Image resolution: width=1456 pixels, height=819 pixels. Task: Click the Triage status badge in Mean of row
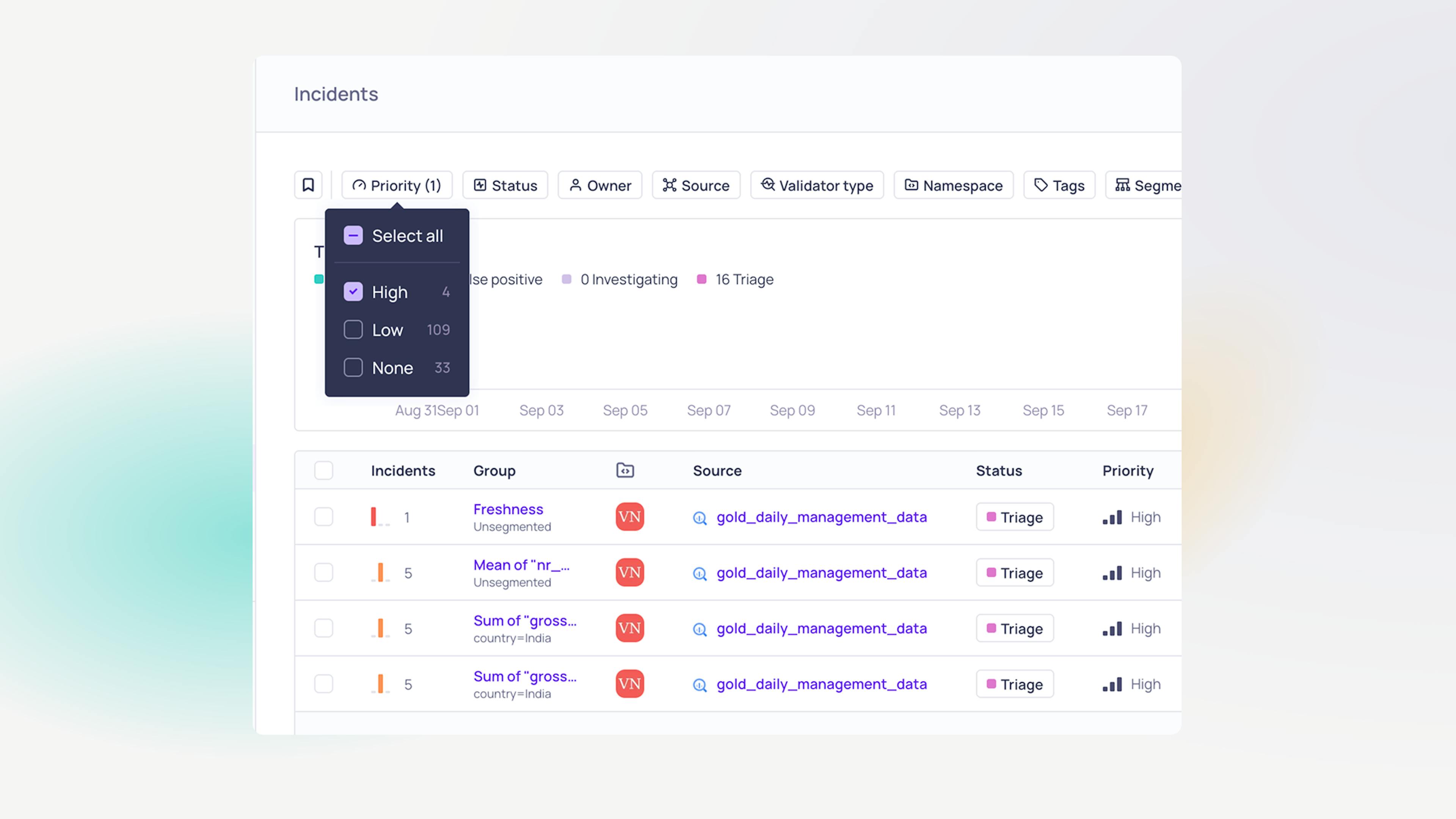point(1015,573)
